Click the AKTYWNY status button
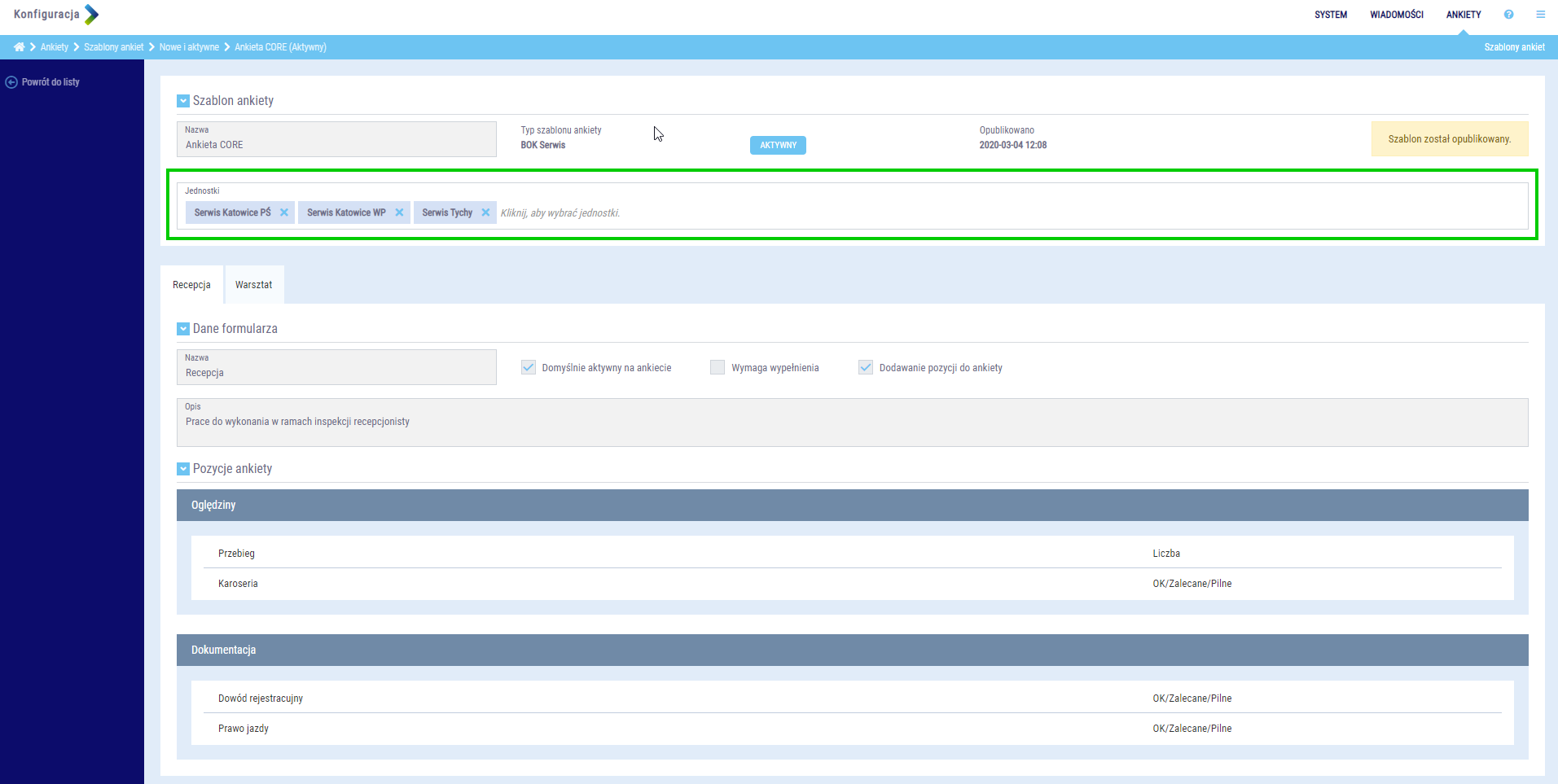Viewport: 1558px width, 784px height. point(778,145)
